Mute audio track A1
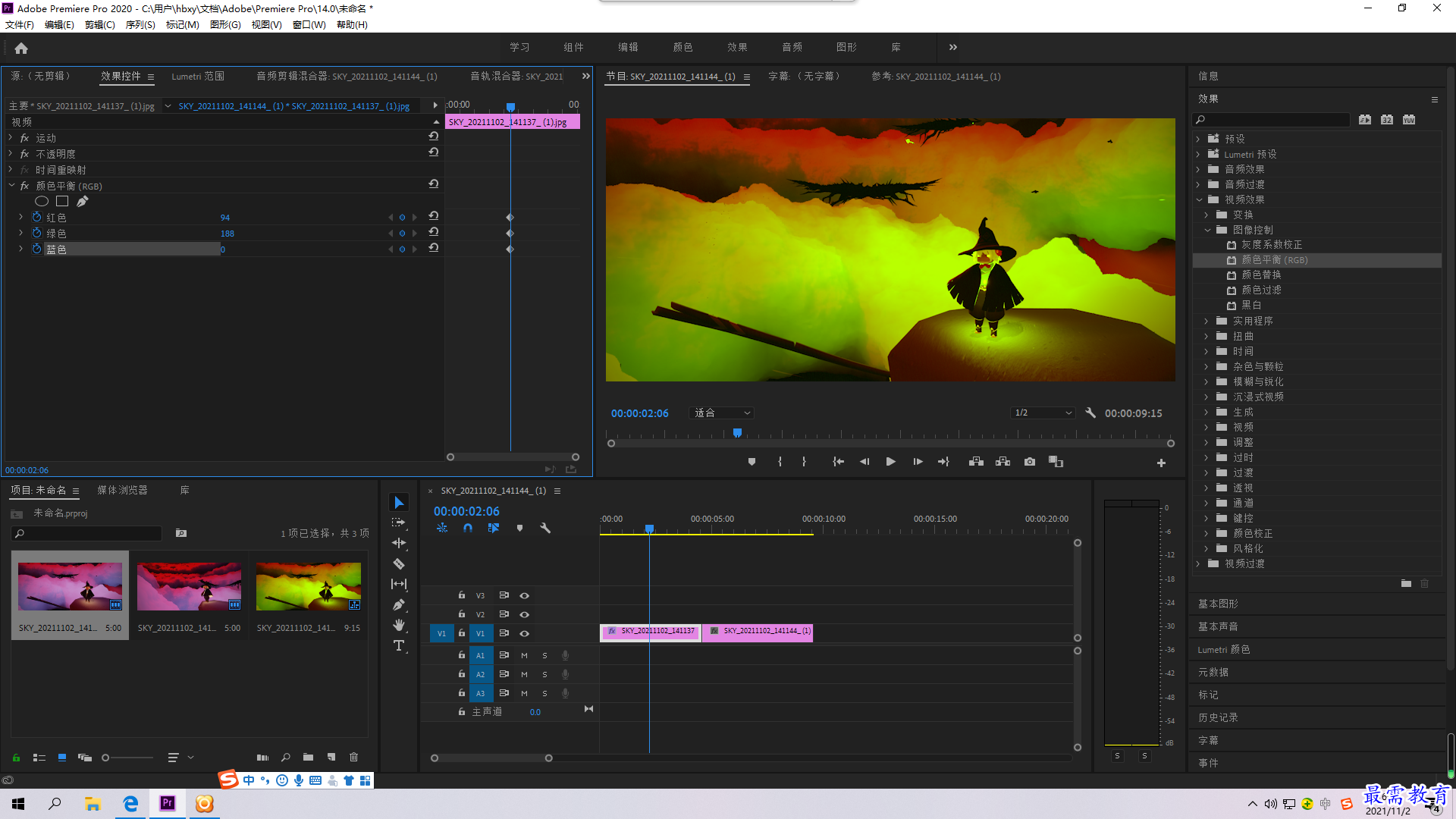 click(524, 655)
